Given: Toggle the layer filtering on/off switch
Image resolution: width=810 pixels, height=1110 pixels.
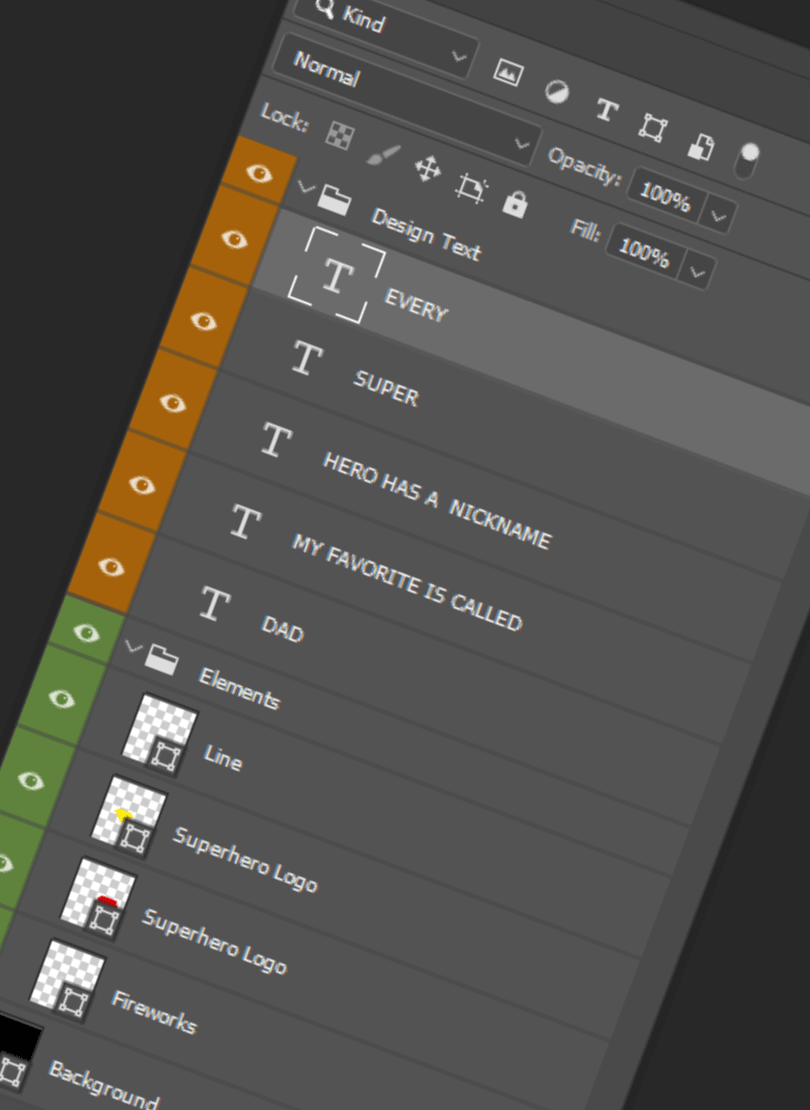Looking at the screenshot, I should [x=746, y=160].
